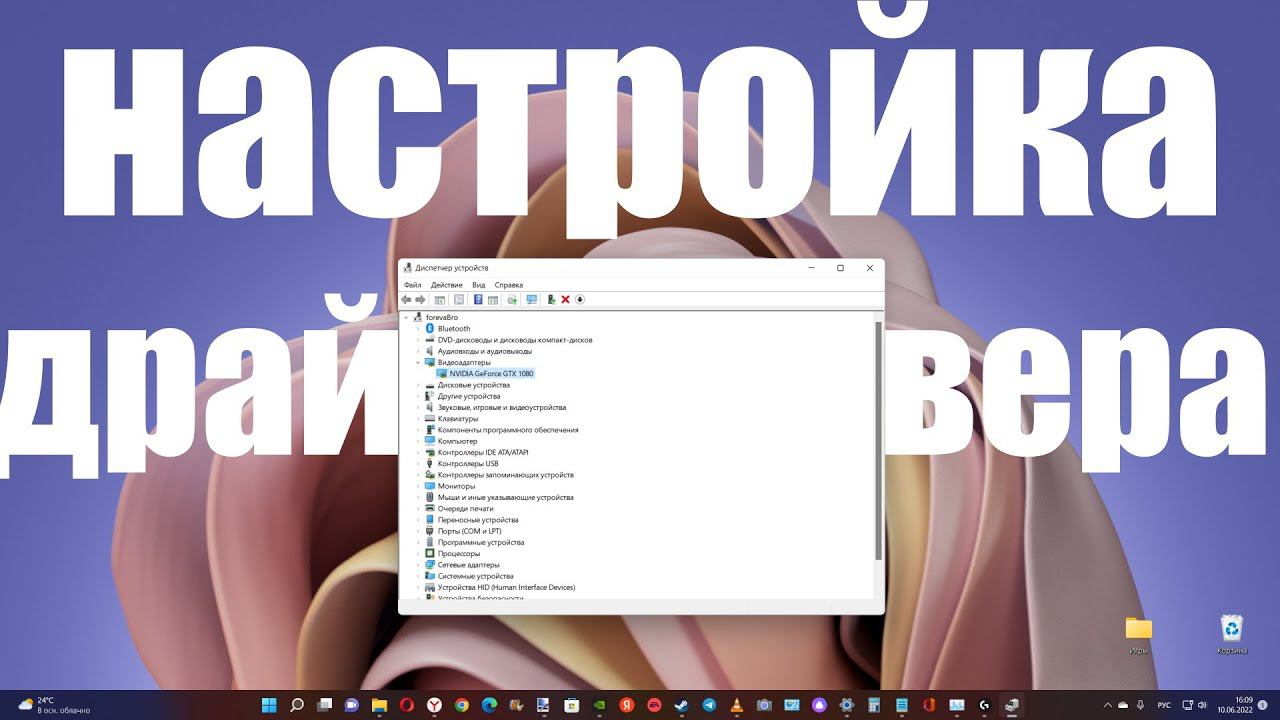The height and width of the screenshot is (720, 1280).
Task: Click the green Update driver toolbar icon
Action: click(551, 299)
